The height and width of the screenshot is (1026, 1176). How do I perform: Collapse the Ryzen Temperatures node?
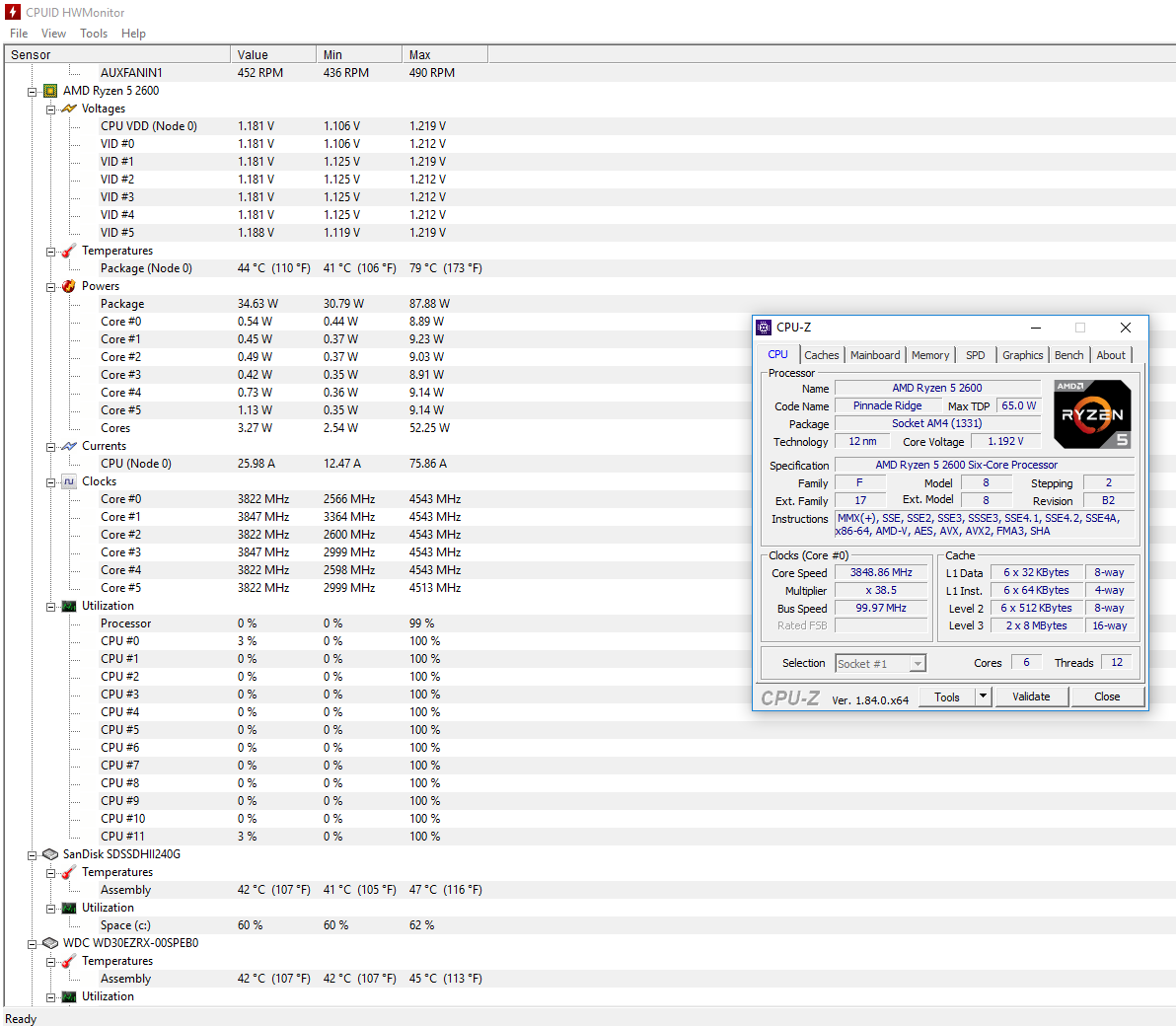point(51,252)
